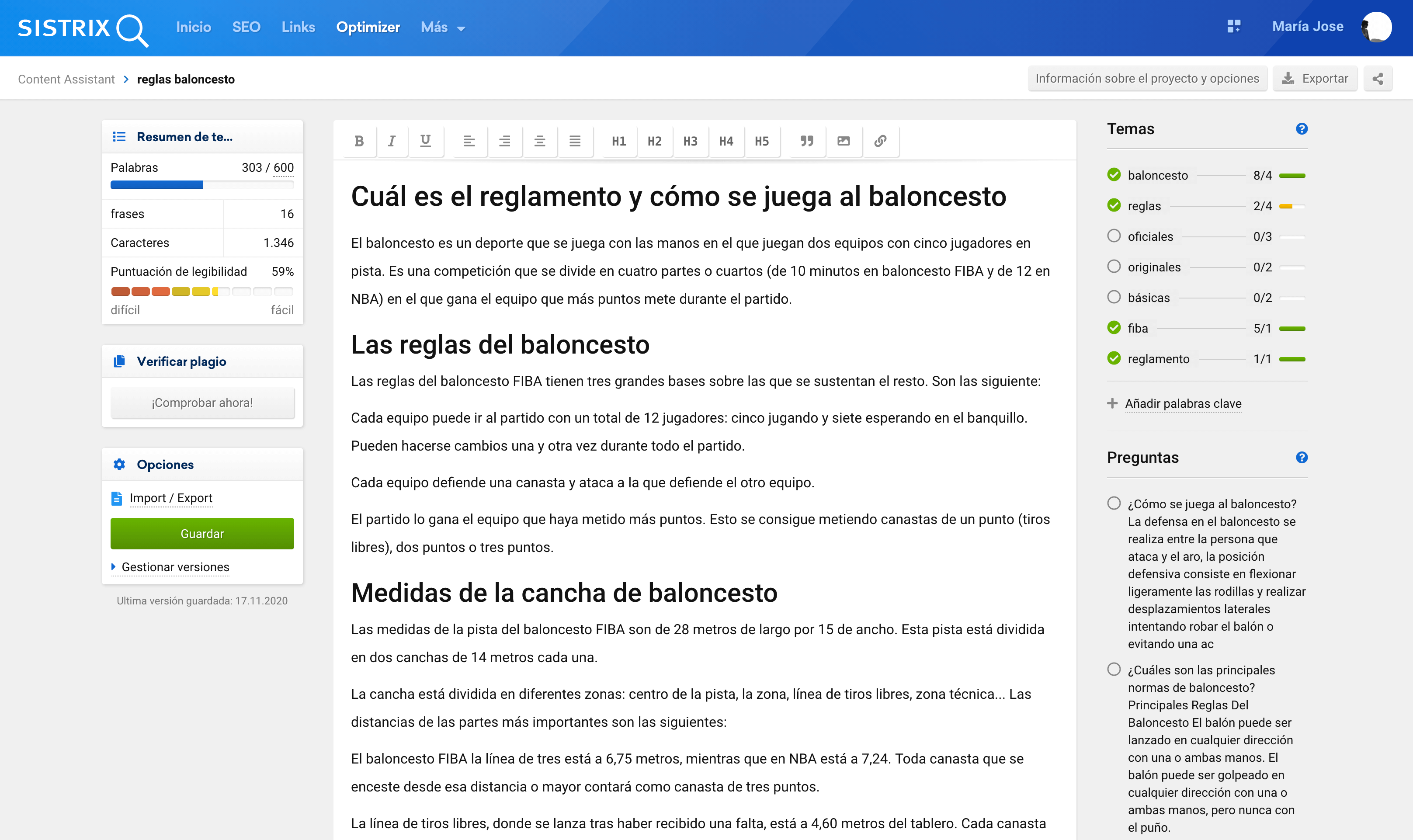Insert an image using toolbar icon
Image resolution: width=1413 pixels, height=840 pixels.
click(x=843, y=141)
